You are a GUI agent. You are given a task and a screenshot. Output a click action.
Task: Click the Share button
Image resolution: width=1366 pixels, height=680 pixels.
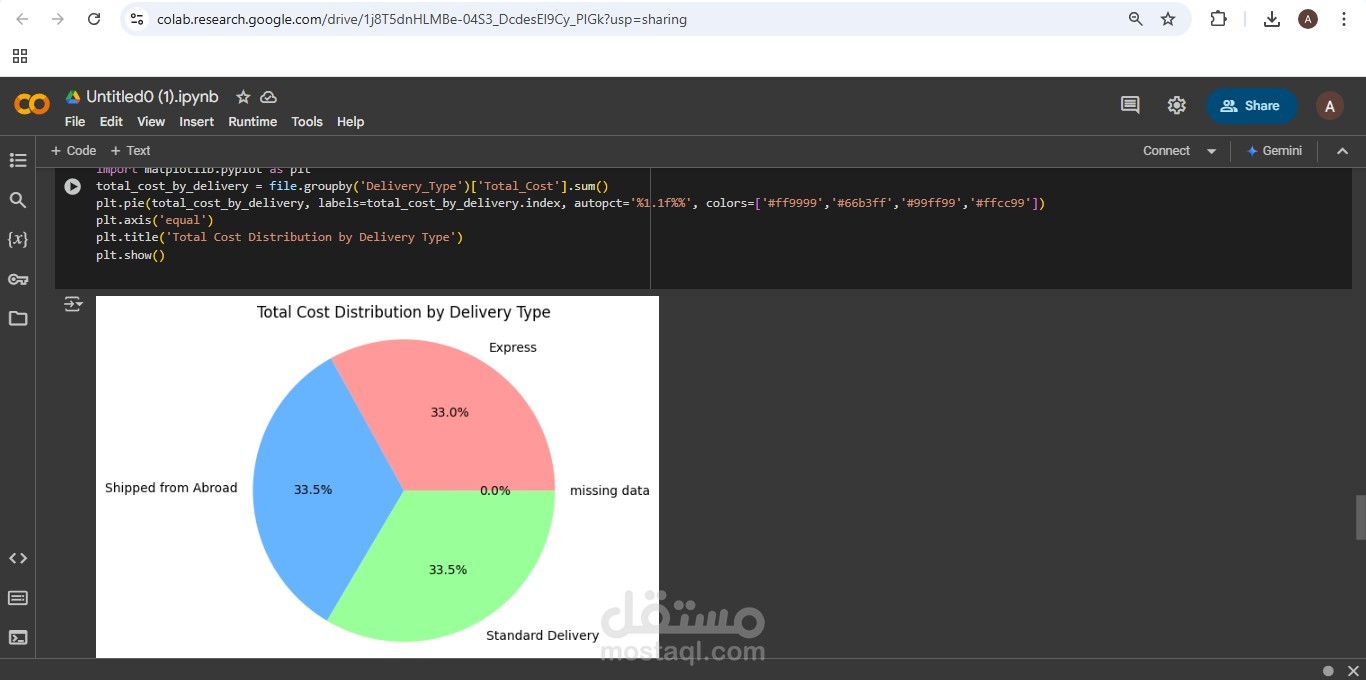[1252, 105]
